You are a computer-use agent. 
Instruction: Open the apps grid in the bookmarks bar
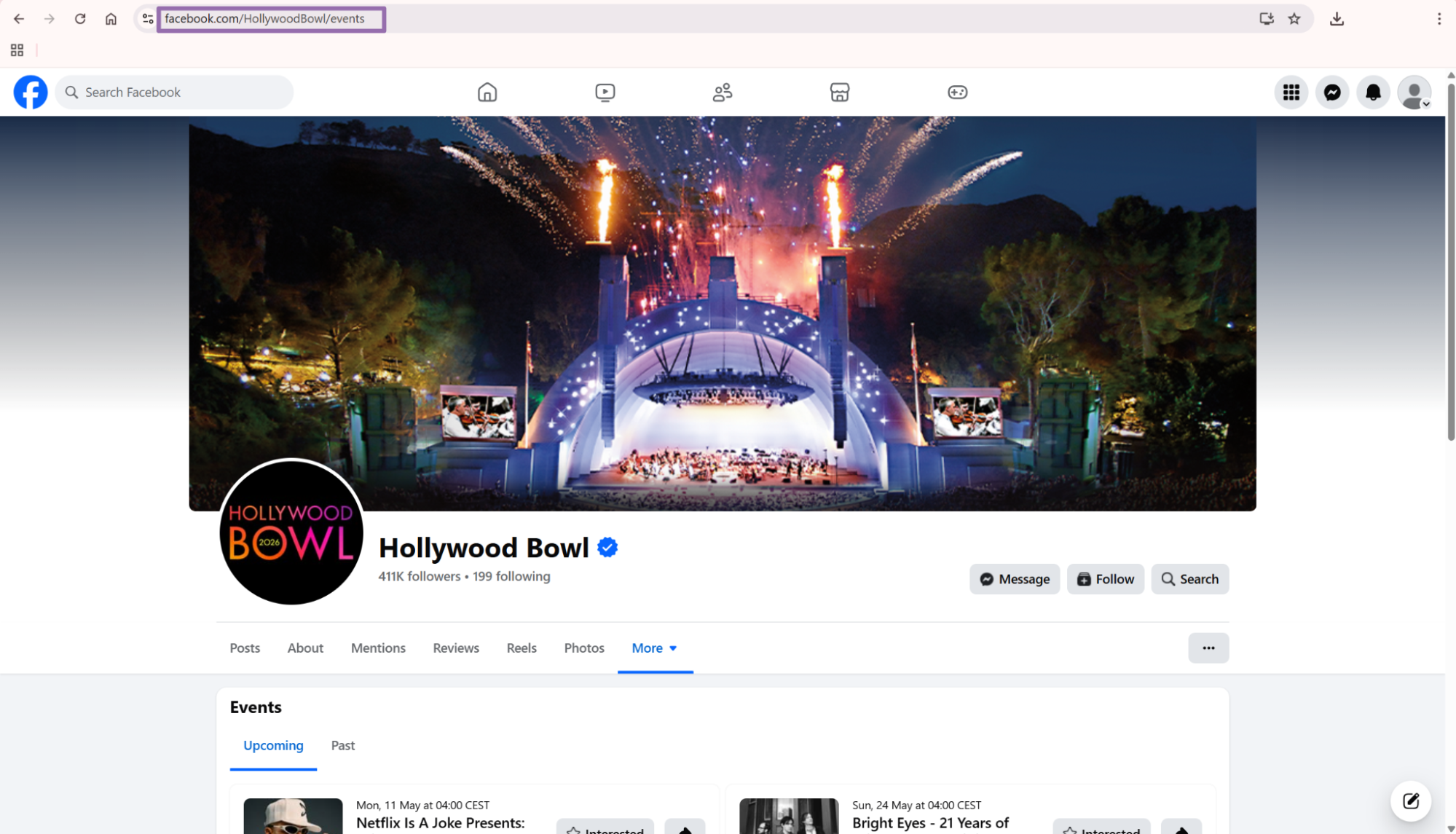[x=17, y=50]
